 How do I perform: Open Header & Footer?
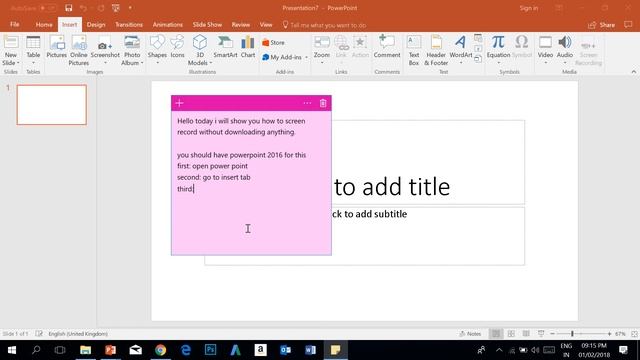coord(436,50)
